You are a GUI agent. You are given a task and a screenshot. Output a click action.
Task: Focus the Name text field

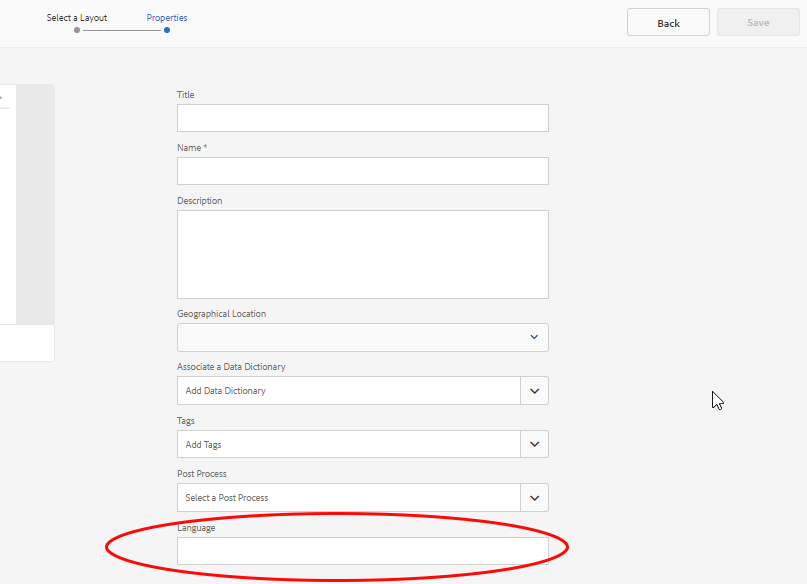pyautogui.click(x=363, y=171)
